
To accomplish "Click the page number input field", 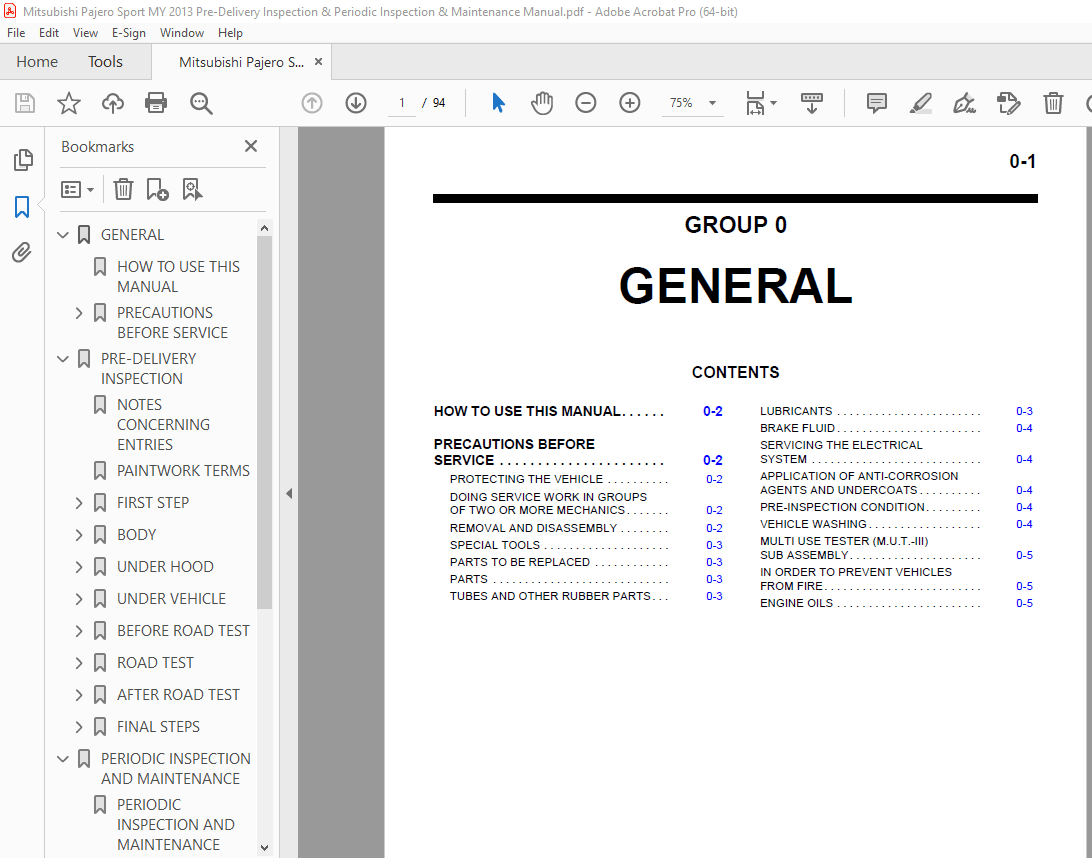I will [402, 103].
